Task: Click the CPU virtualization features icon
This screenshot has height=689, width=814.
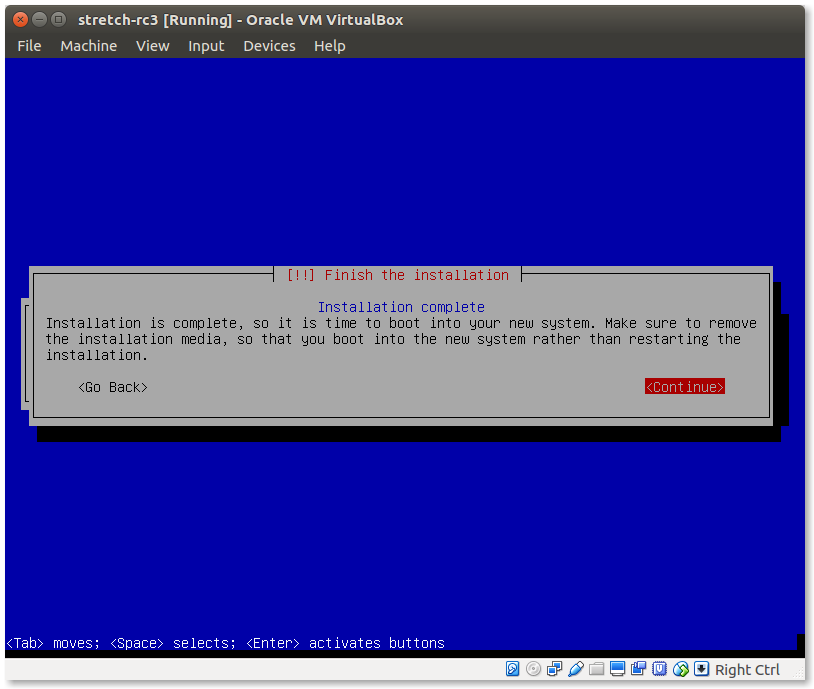Action: (x=659, y=669)
